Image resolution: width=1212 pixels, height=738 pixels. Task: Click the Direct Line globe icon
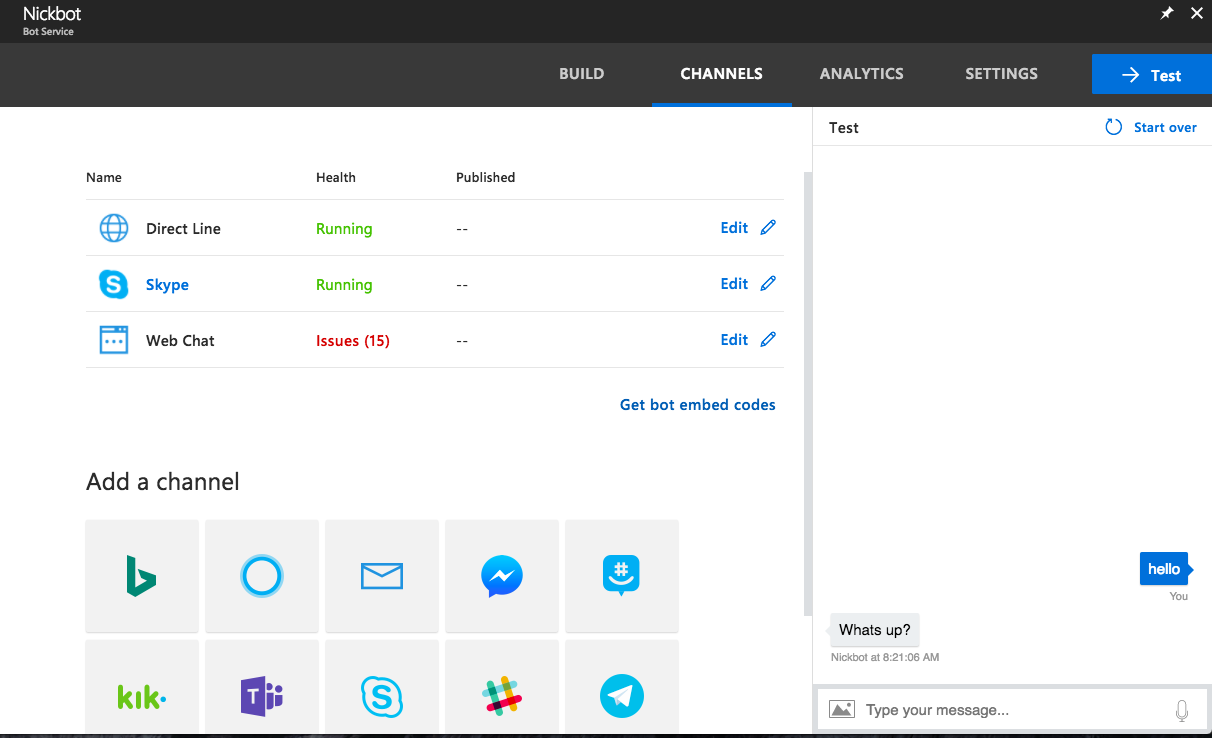pos(114,228)
